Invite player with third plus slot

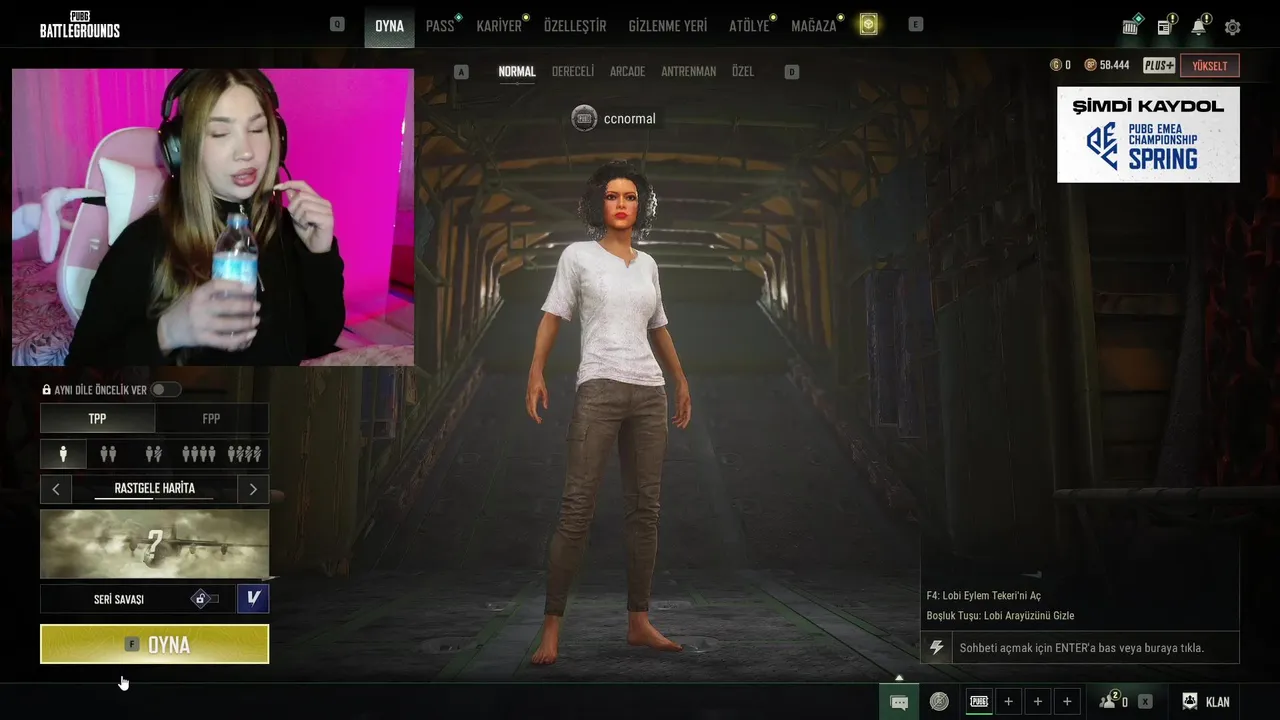[1067, 702]
